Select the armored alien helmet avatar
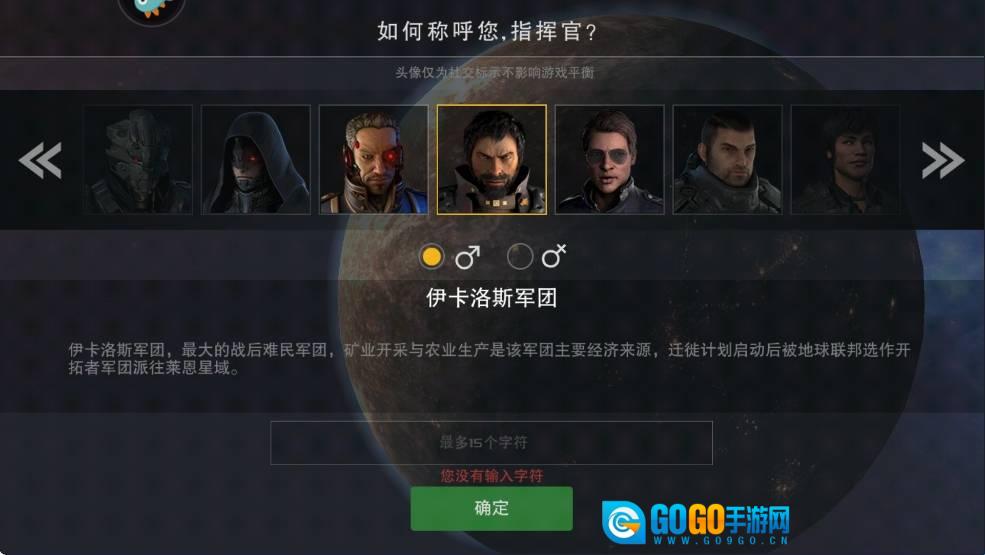 point(138,160)
